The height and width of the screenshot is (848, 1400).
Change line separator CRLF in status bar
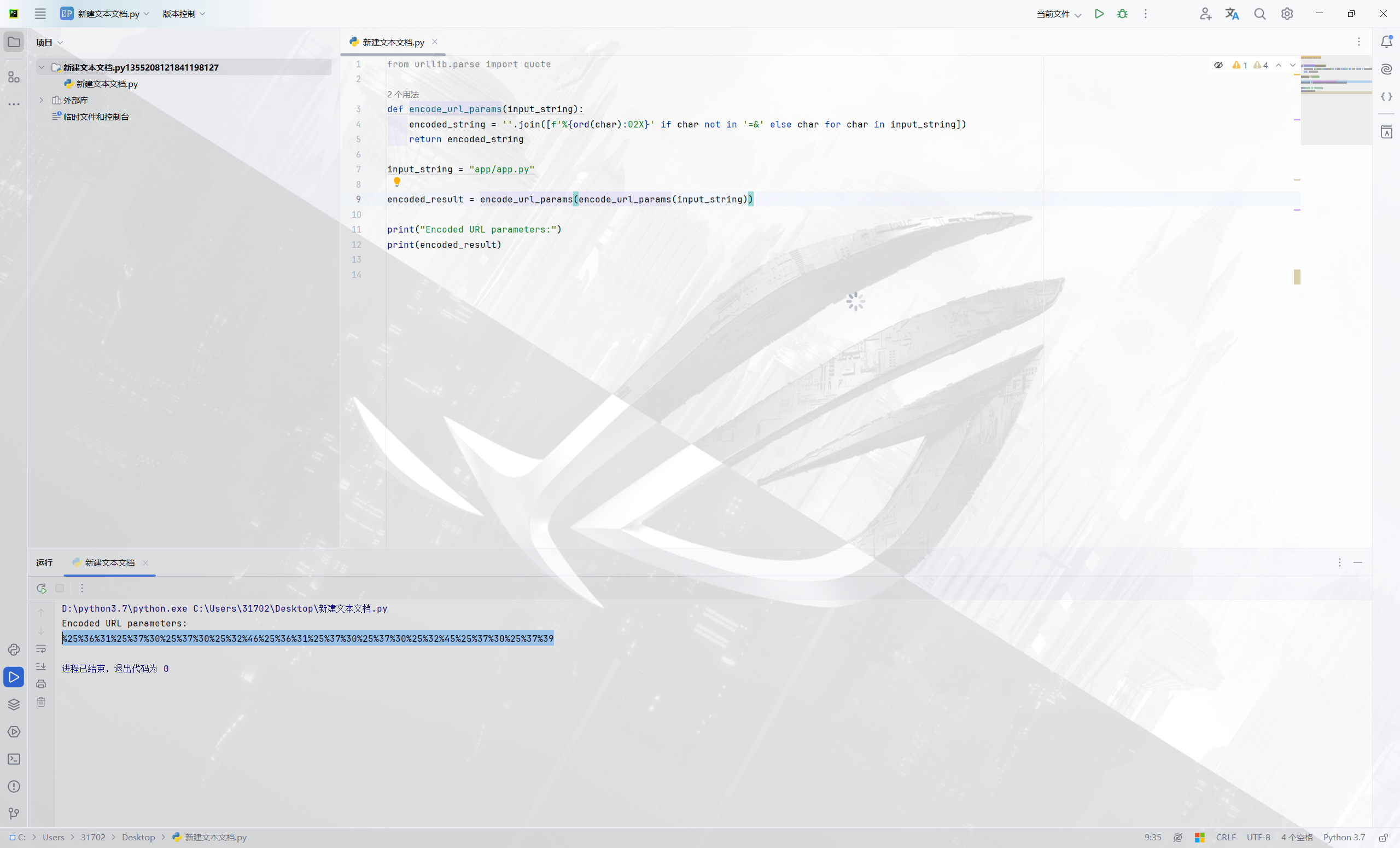click(x=1226, y=837)
